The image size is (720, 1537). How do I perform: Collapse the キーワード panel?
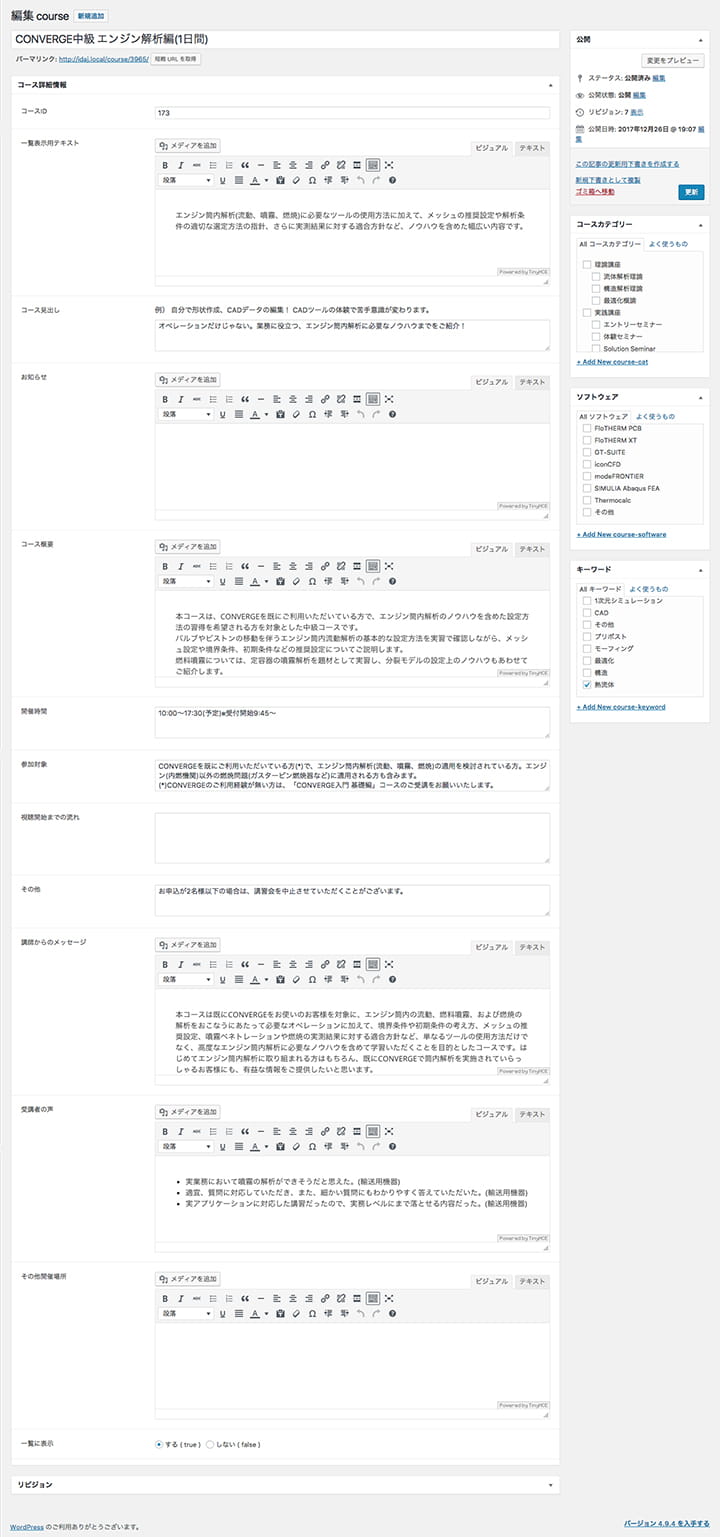[701, 569]
